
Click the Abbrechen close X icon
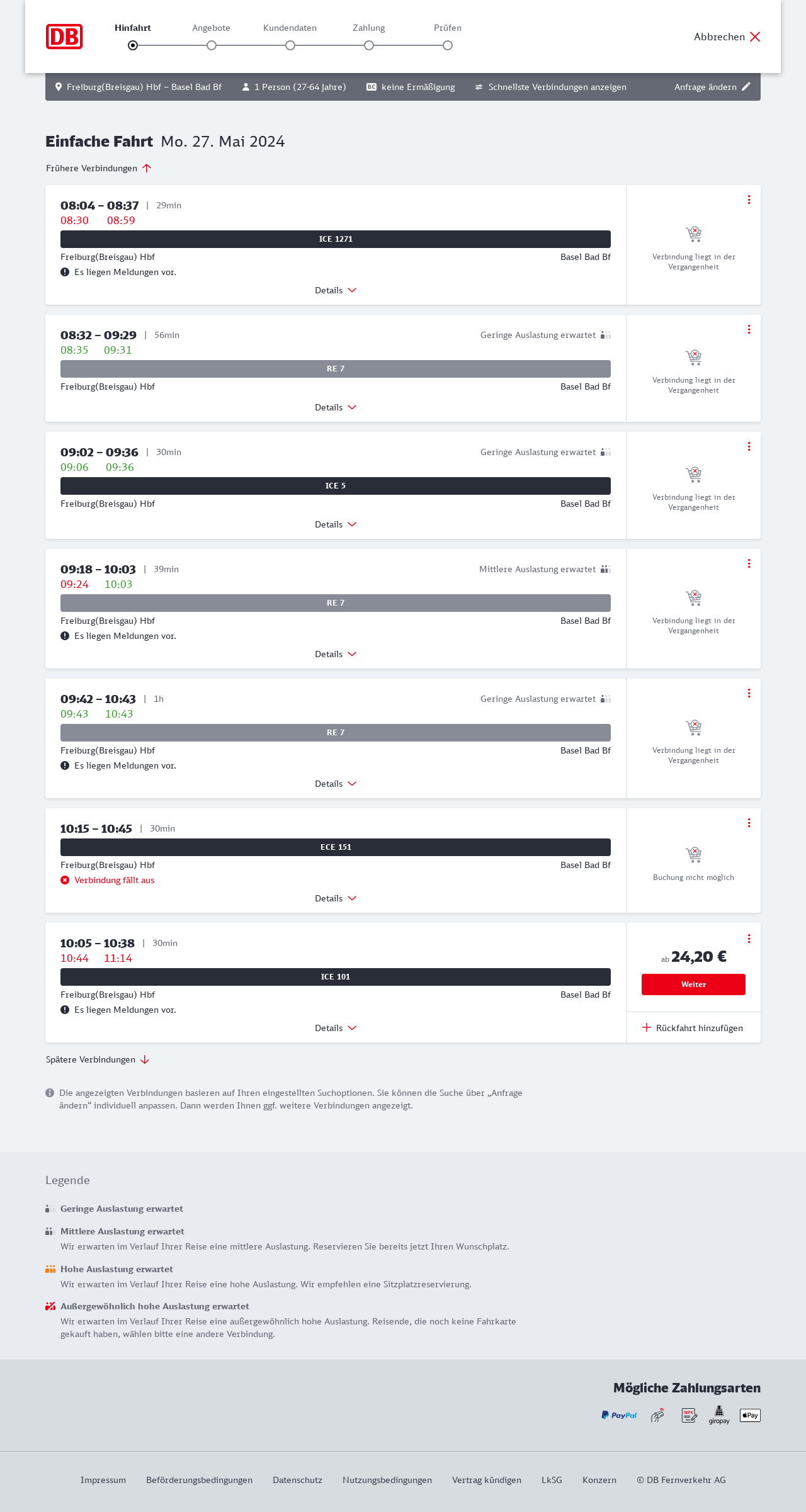(x=755, y=37)
